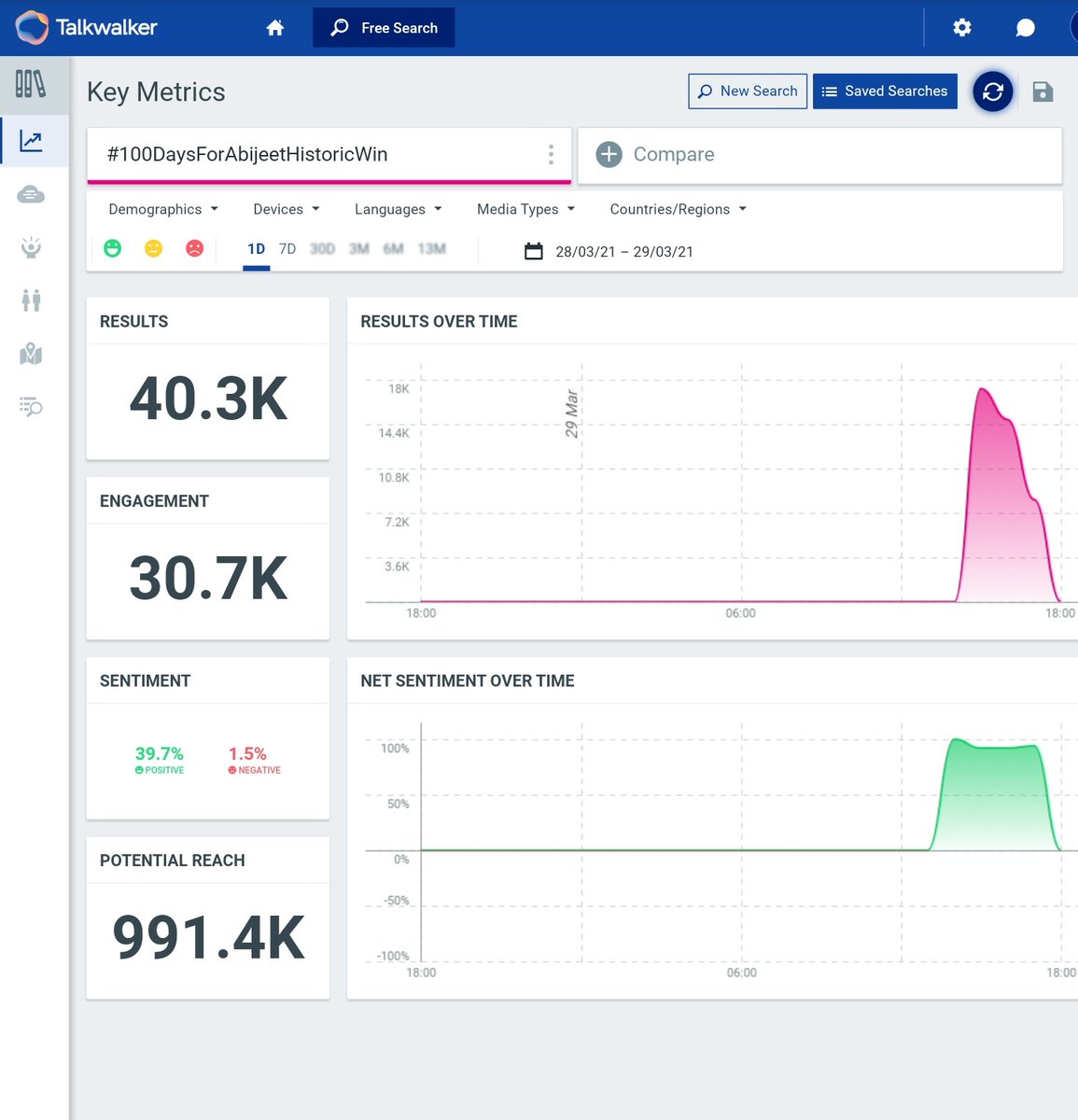The height and width of the screenshot is (1120, 1078).
Task: Open three-dot menu of hashtag topic
Action: point(551,155)
